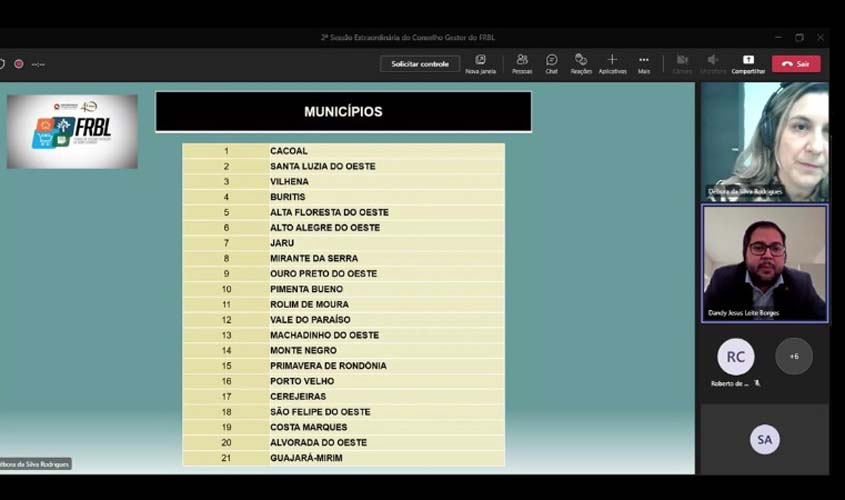
Task: Open the Reações reactions menu
Action: (x=581, y=64)
